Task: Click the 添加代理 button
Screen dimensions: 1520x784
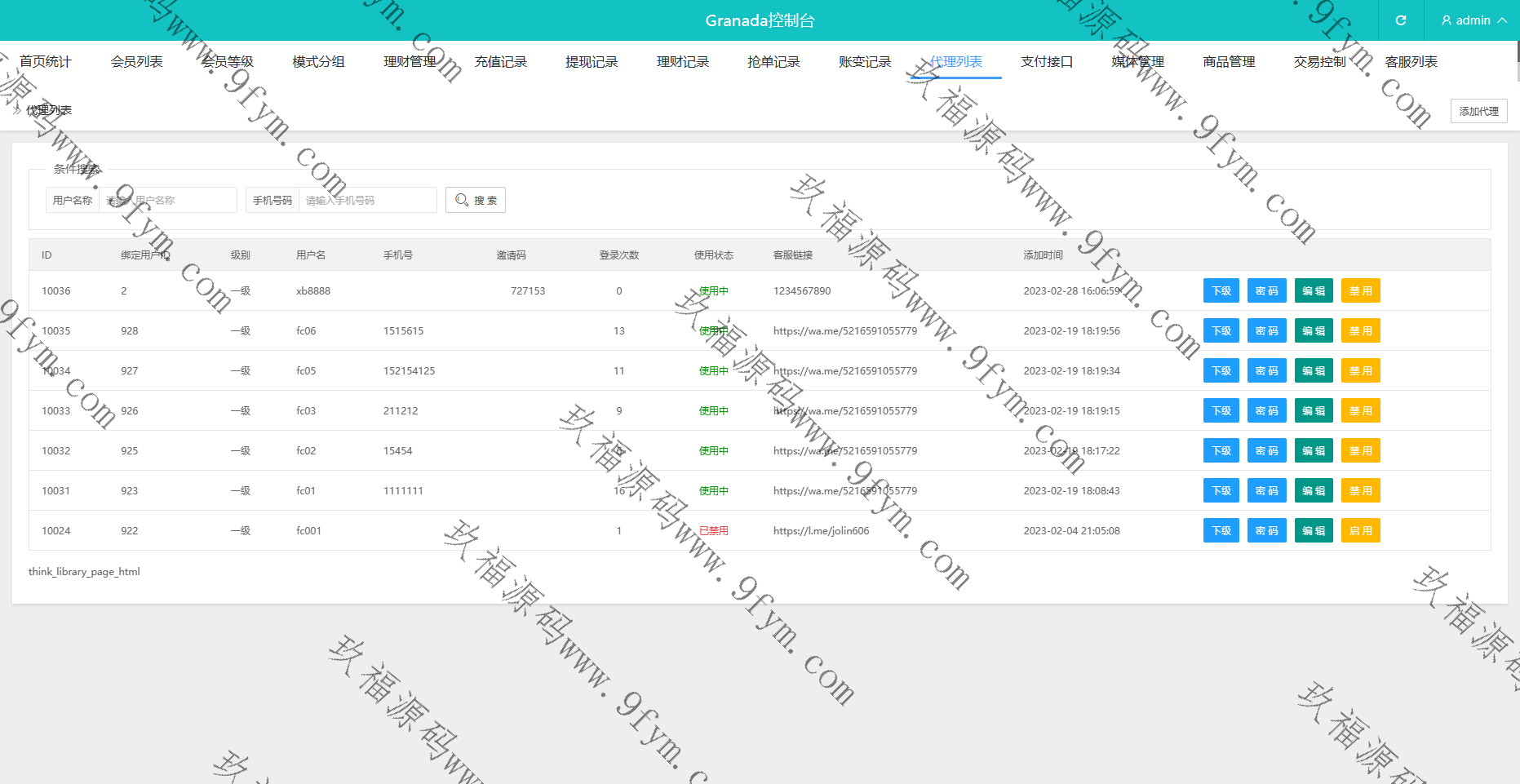Action: point(1478,111)
